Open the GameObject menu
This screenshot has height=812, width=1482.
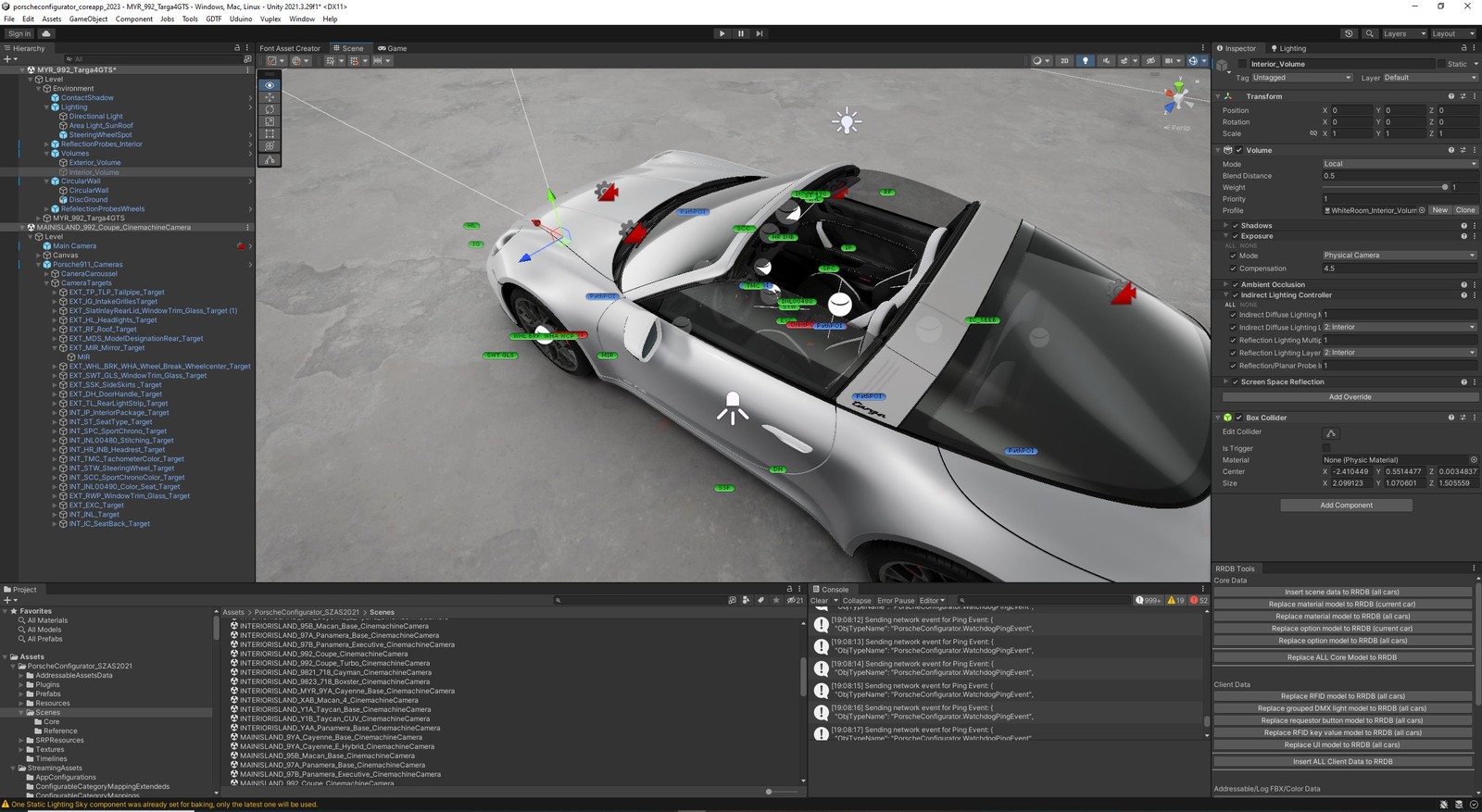(88, 19)
